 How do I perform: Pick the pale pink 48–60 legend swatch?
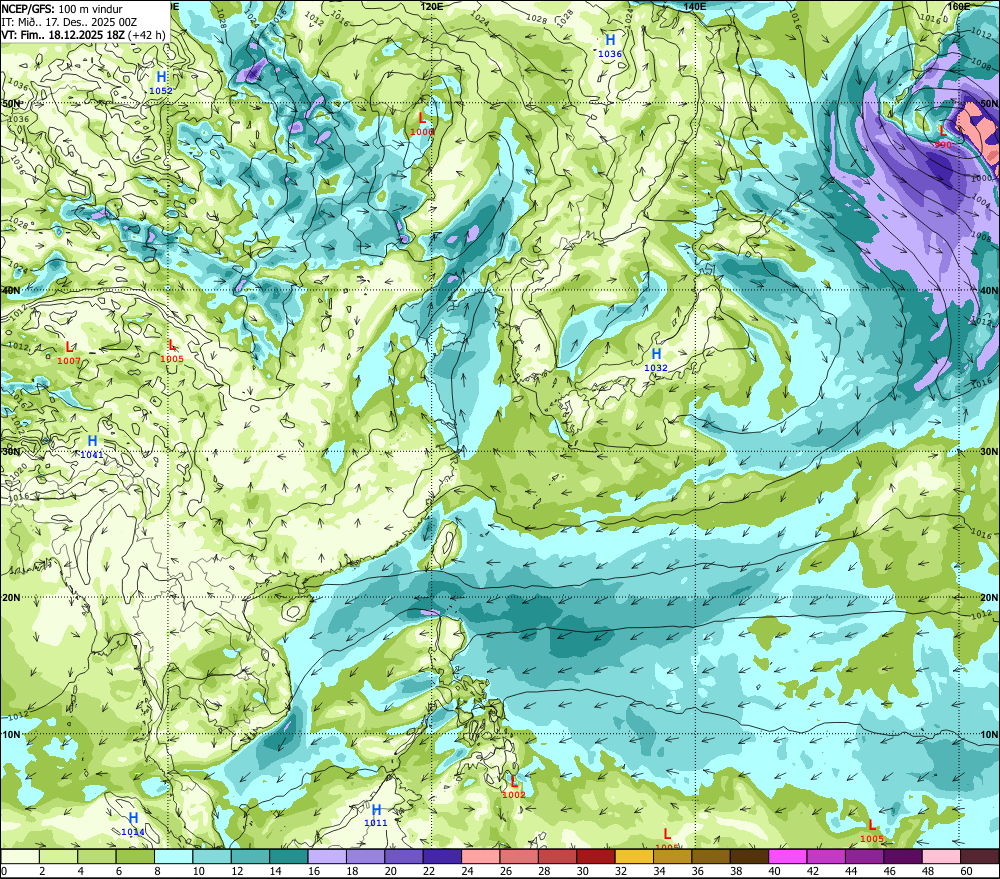point(941,856)
